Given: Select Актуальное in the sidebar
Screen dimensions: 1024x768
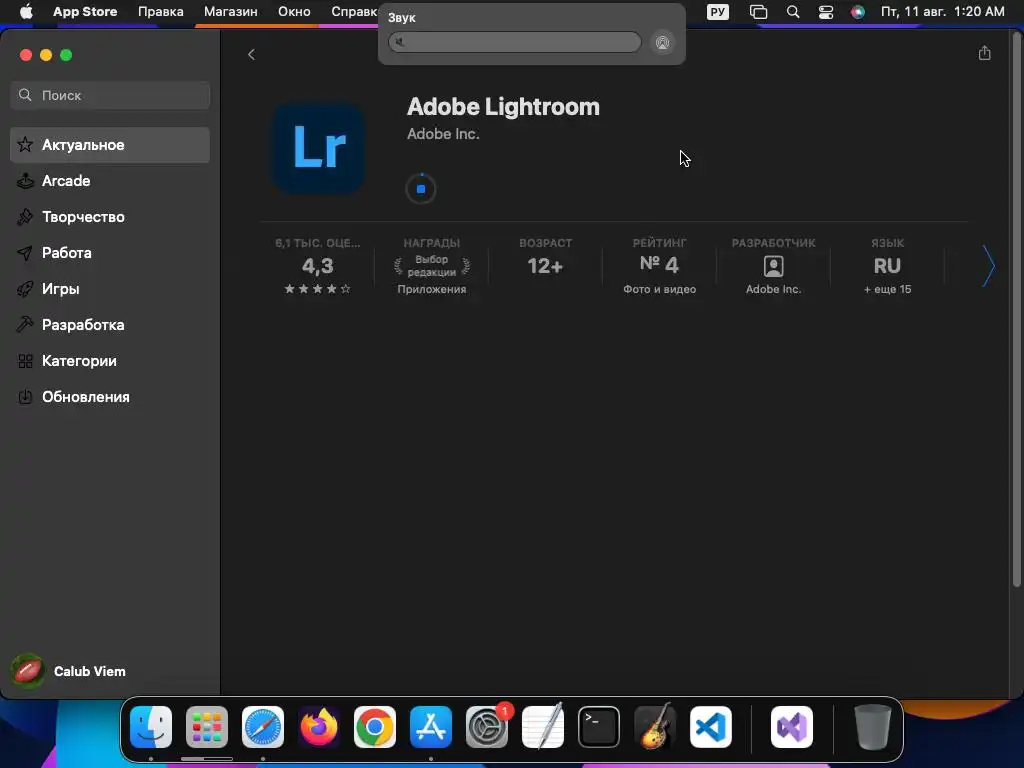Looking at the screenshot, I should pos(110,145).
